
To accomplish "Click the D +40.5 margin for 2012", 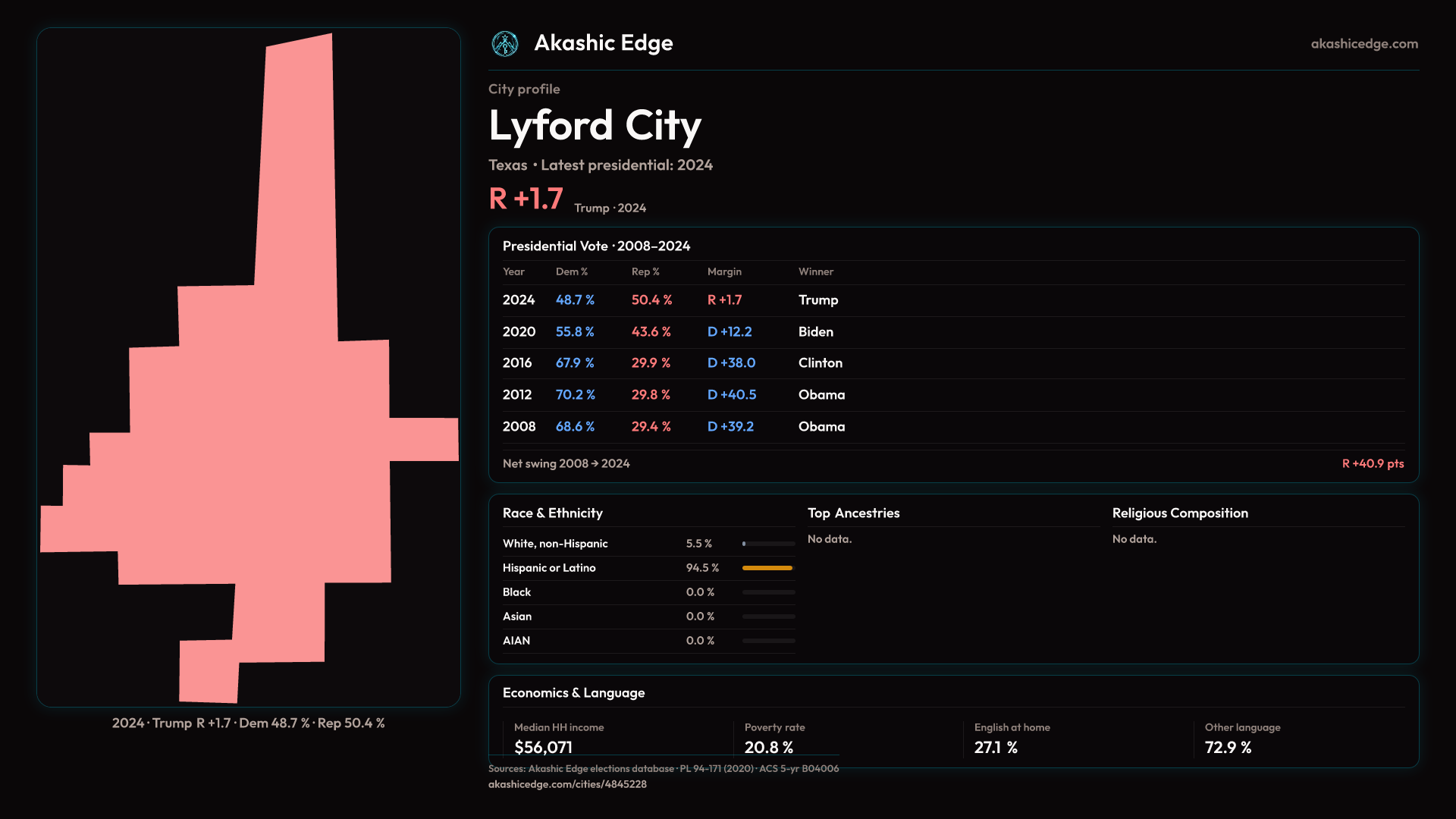I will click(731, 395).
